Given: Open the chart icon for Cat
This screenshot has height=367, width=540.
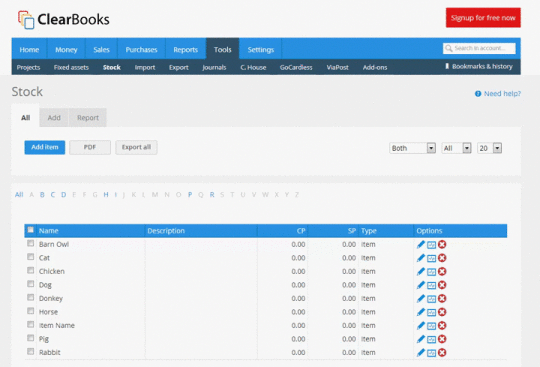Looking at the screenshot, I should (432, 258).
